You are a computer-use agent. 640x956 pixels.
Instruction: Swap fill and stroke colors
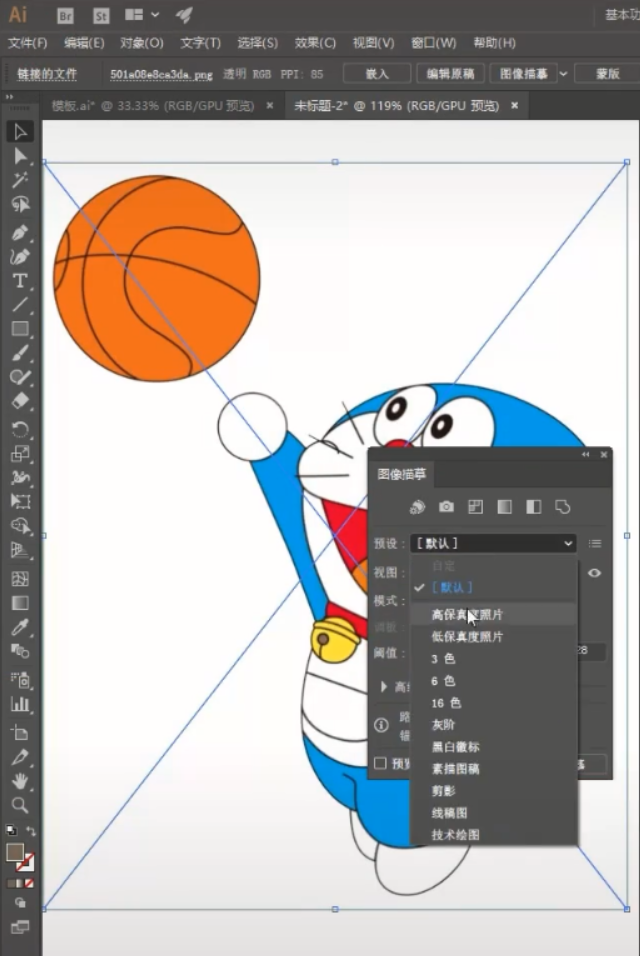30,831
